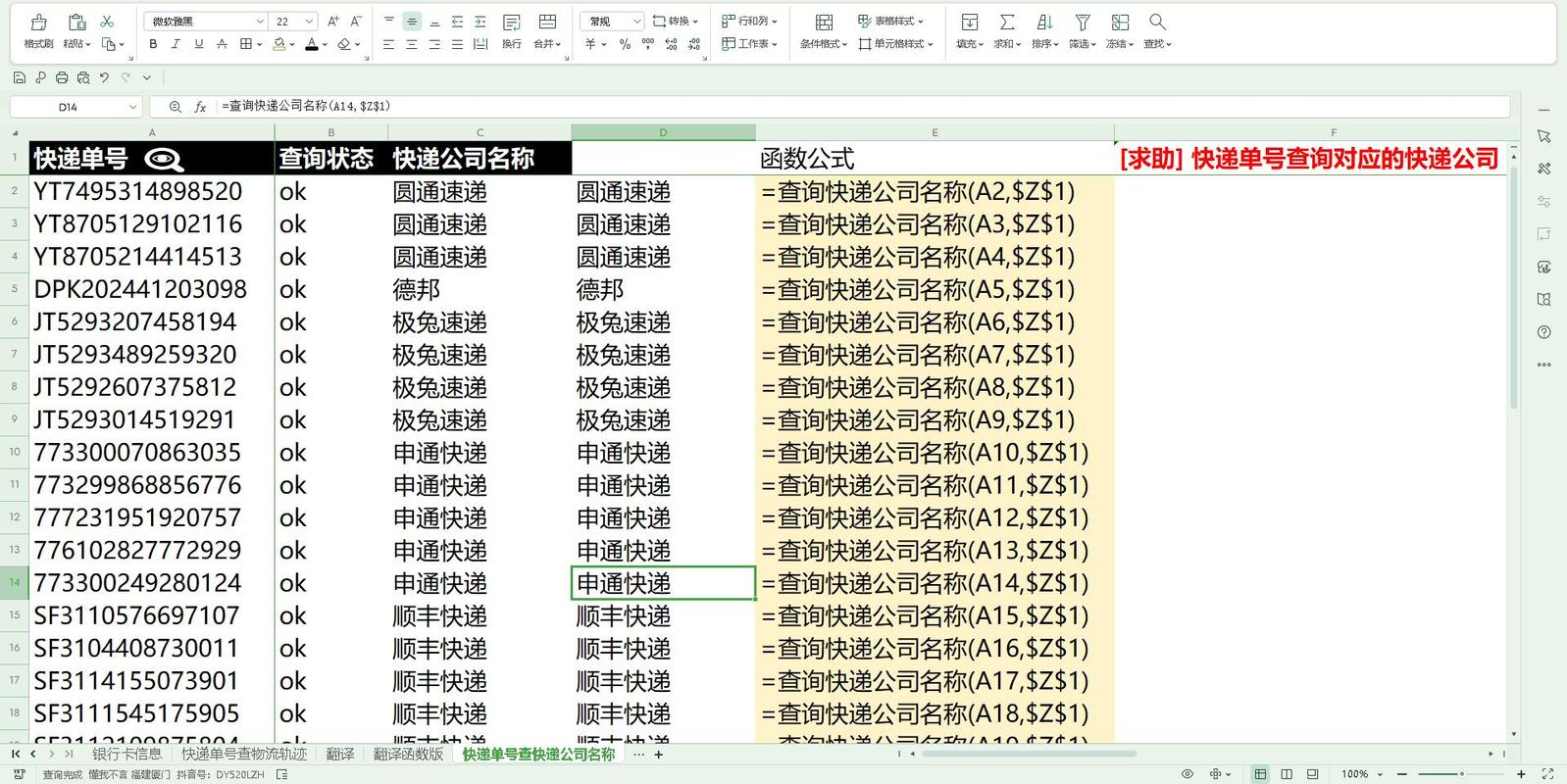Open the Find (查找) tool
Screen dimensions: 1567x784
[1158, 31]
